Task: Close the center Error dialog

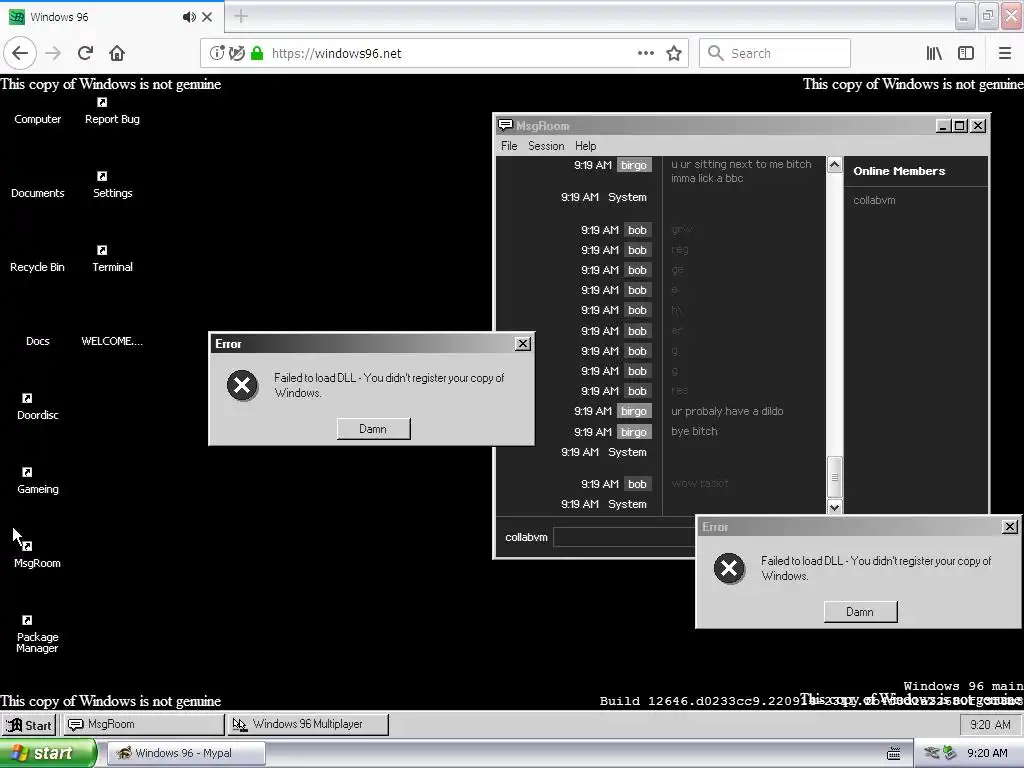Action: 522,344
